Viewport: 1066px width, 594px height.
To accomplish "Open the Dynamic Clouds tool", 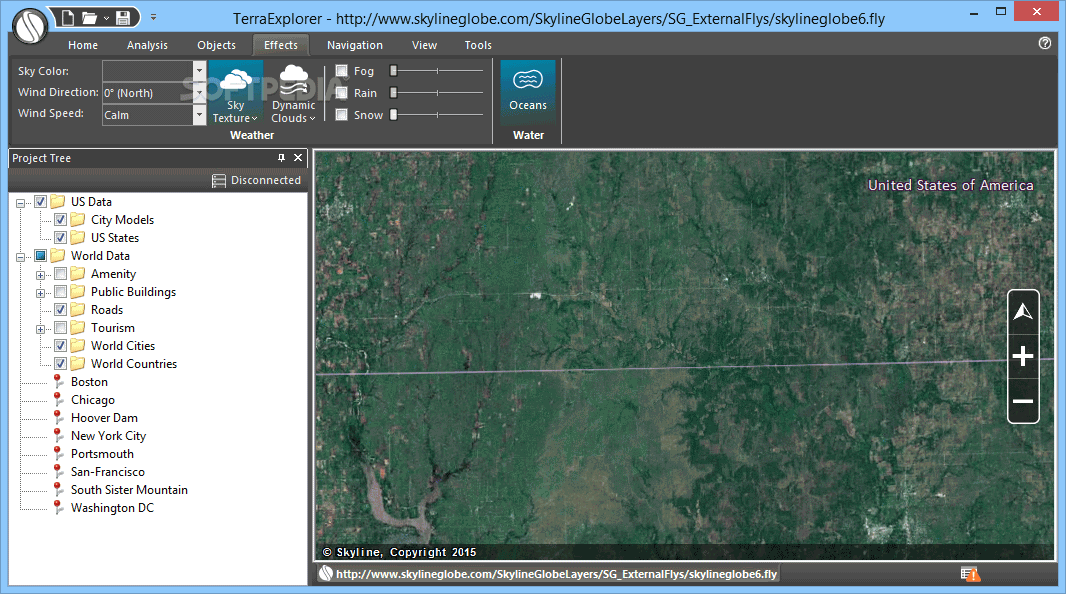I will click(x=294, y=92).
